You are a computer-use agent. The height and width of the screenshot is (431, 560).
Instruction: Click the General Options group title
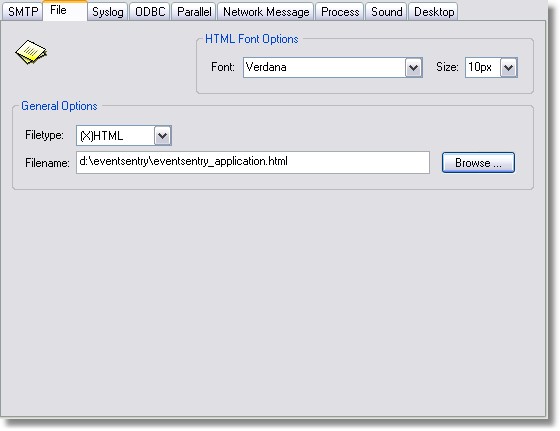[59, 106]
